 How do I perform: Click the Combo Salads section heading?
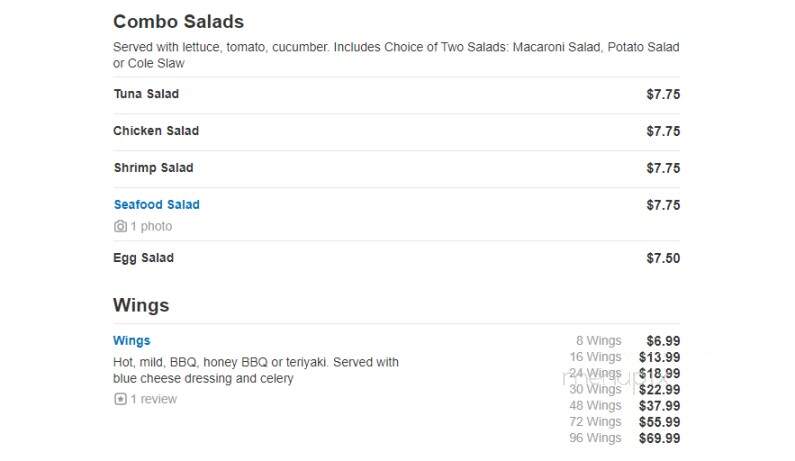(x=178, y=22)
